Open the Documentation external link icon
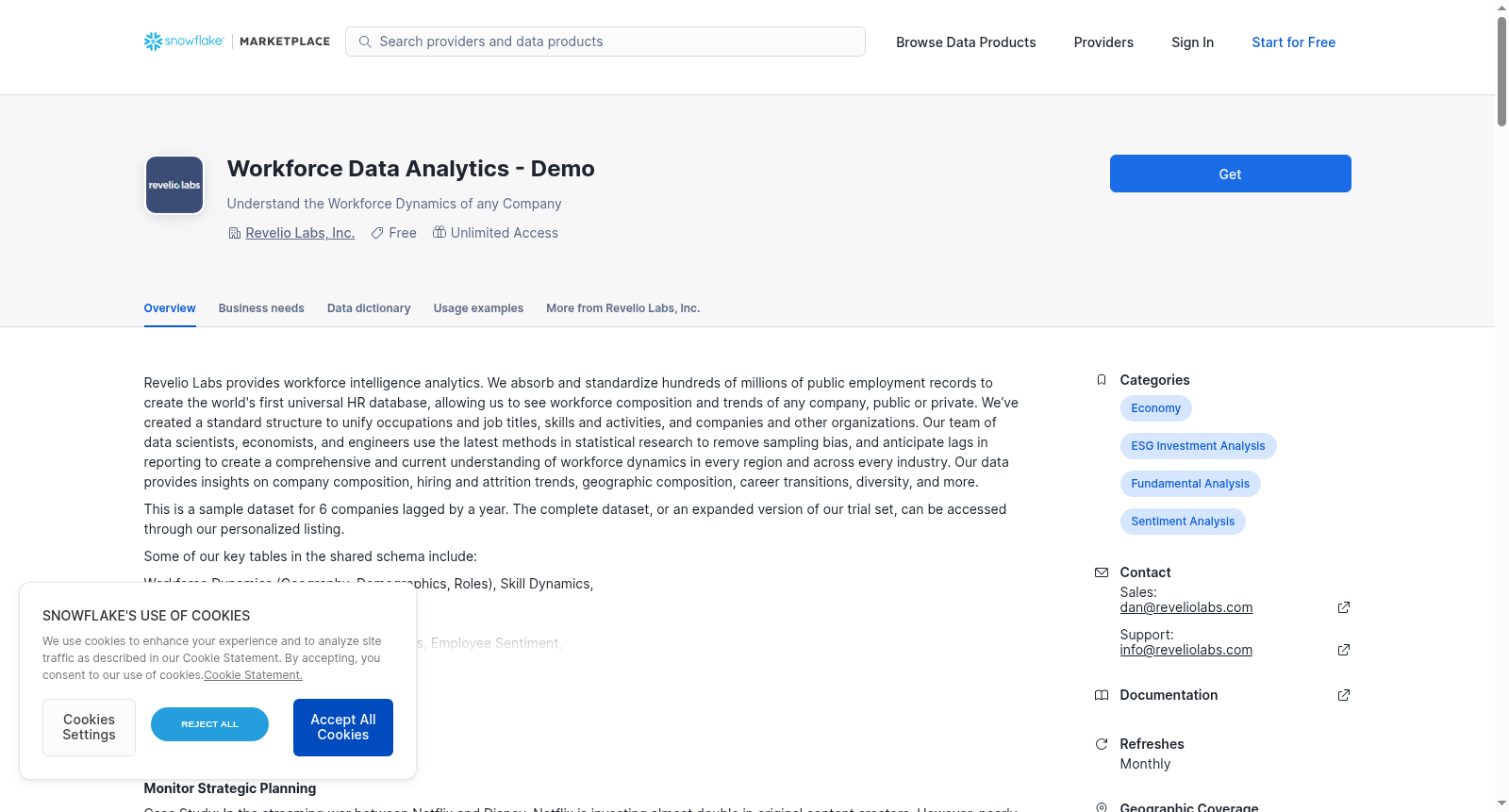1509x812 pixels. (1344, 695)
